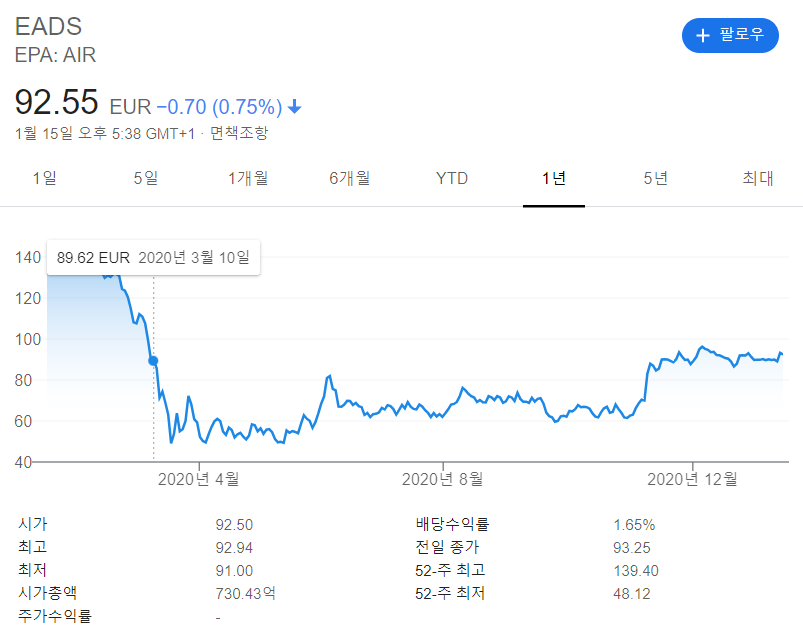Click the 1.65% dividend yield value

634,525
